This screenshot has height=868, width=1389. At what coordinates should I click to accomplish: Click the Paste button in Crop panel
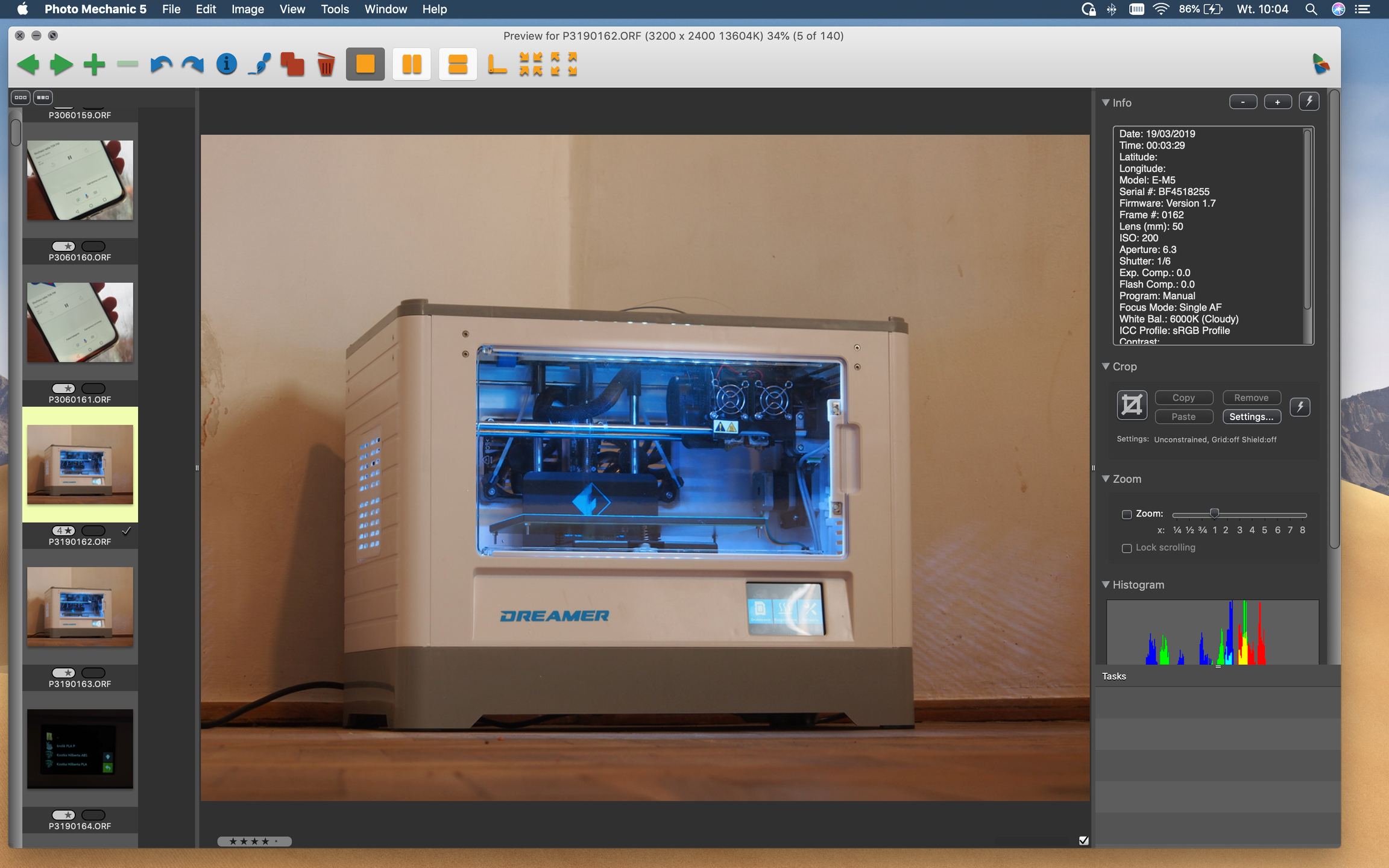[x=1183, y=417]
